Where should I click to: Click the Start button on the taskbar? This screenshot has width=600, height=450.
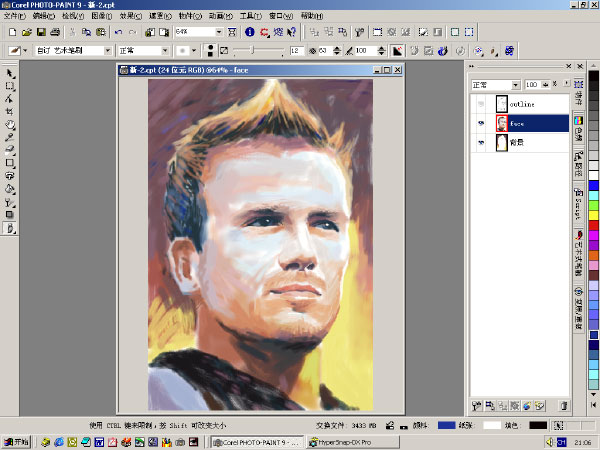coord(16,442)
